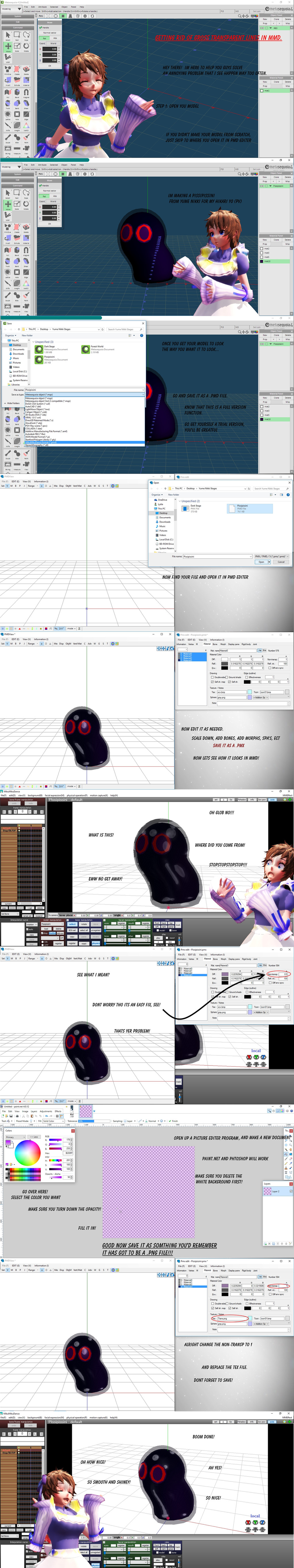Adjust the Opacity - Alpha slider in Colors window
This screenshot has height=1568, width=294.
click(56, 1177)
